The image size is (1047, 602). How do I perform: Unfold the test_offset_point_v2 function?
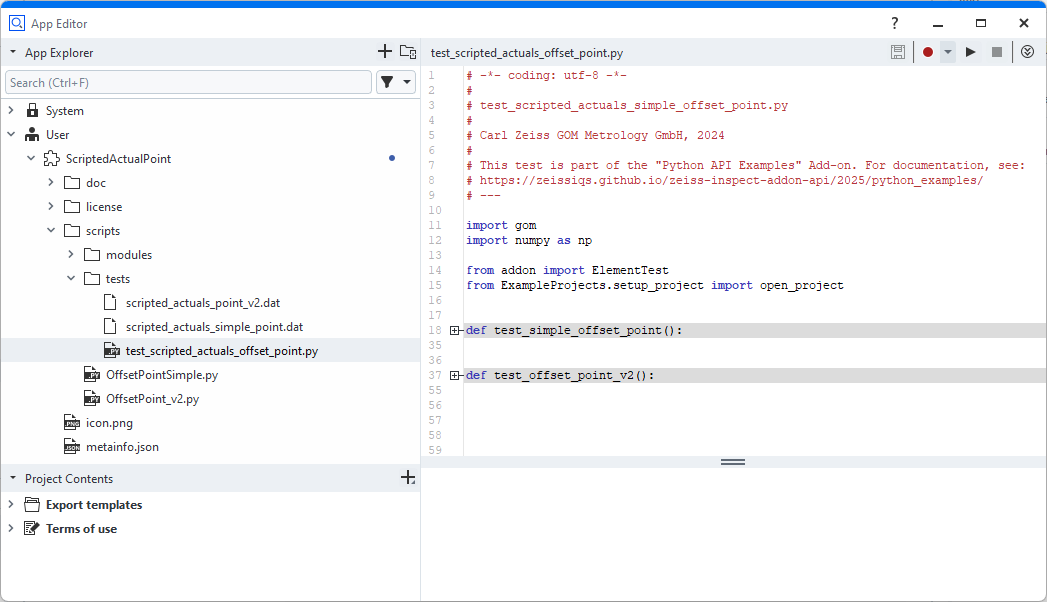455,376
